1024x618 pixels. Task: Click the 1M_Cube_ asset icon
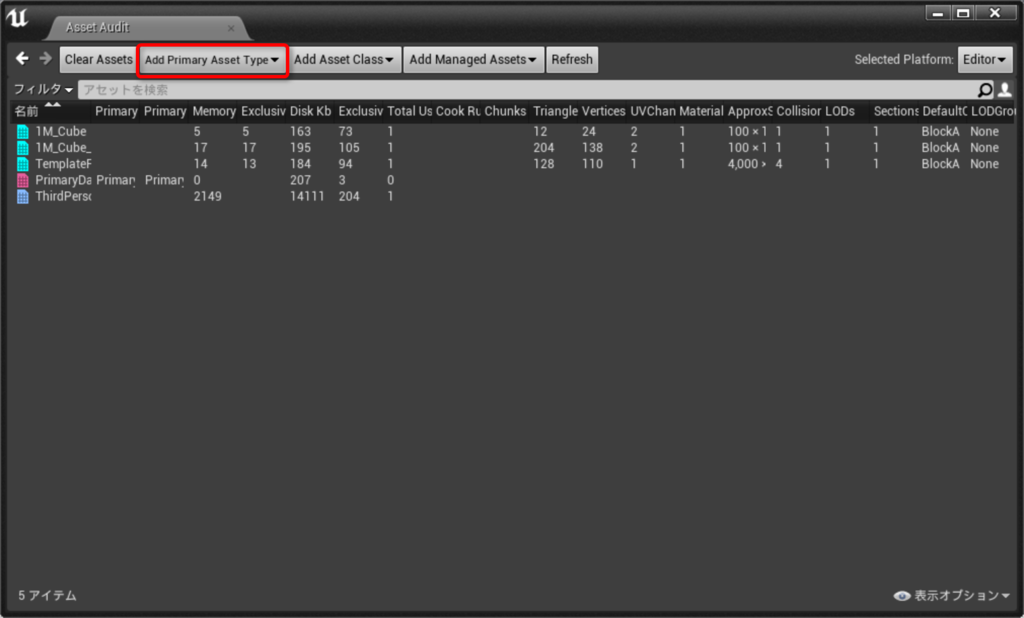point(23,148)
